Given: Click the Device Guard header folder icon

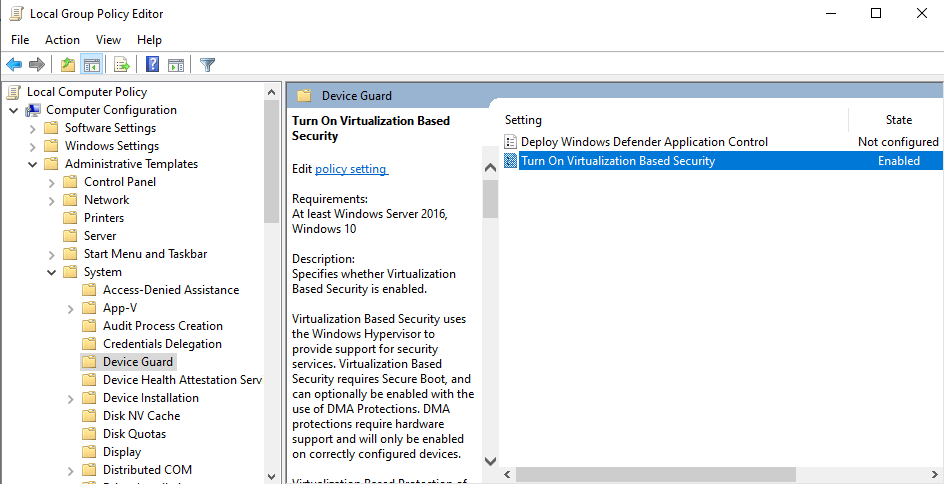Looking at the screenshot, I should click(305, 96).
